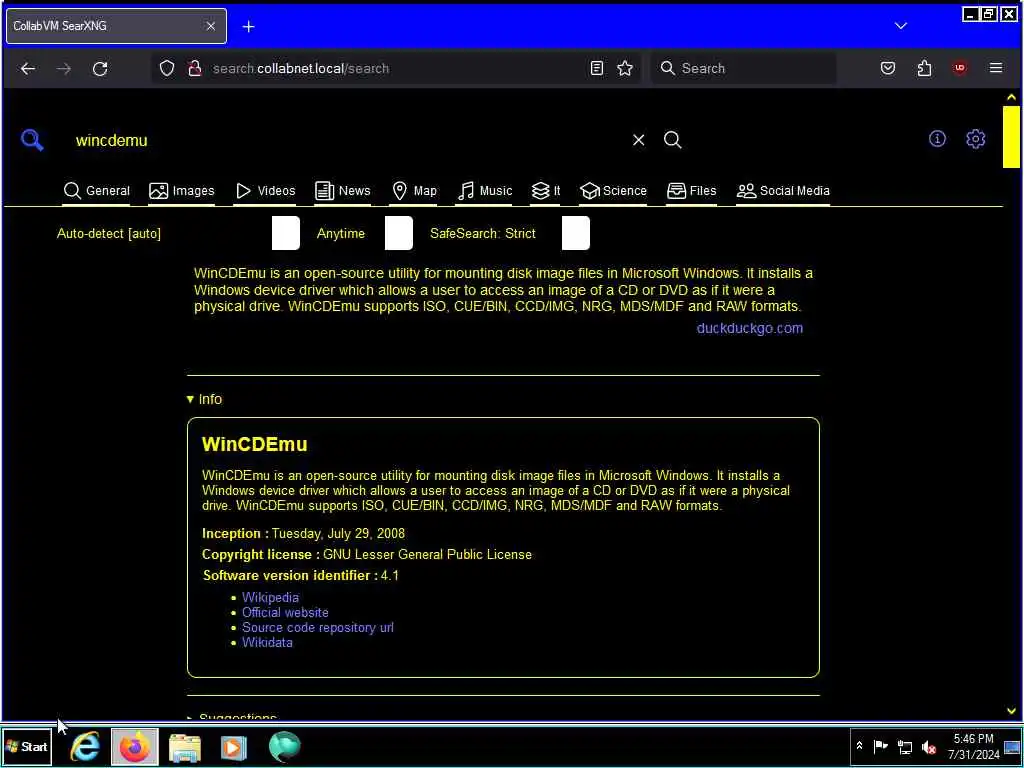Open the Wikidata link
The width and height of the screenshot is (1024, 768).
coord(267,643)
